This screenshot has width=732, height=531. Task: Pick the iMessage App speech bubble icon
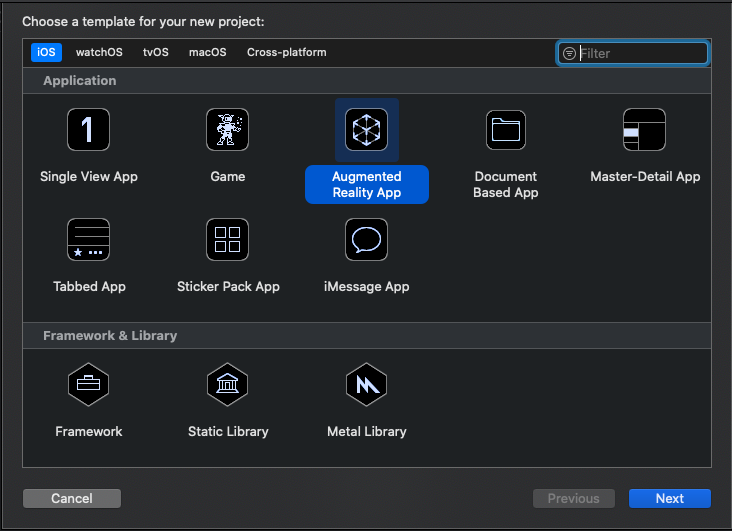click(x=366, y=240)
